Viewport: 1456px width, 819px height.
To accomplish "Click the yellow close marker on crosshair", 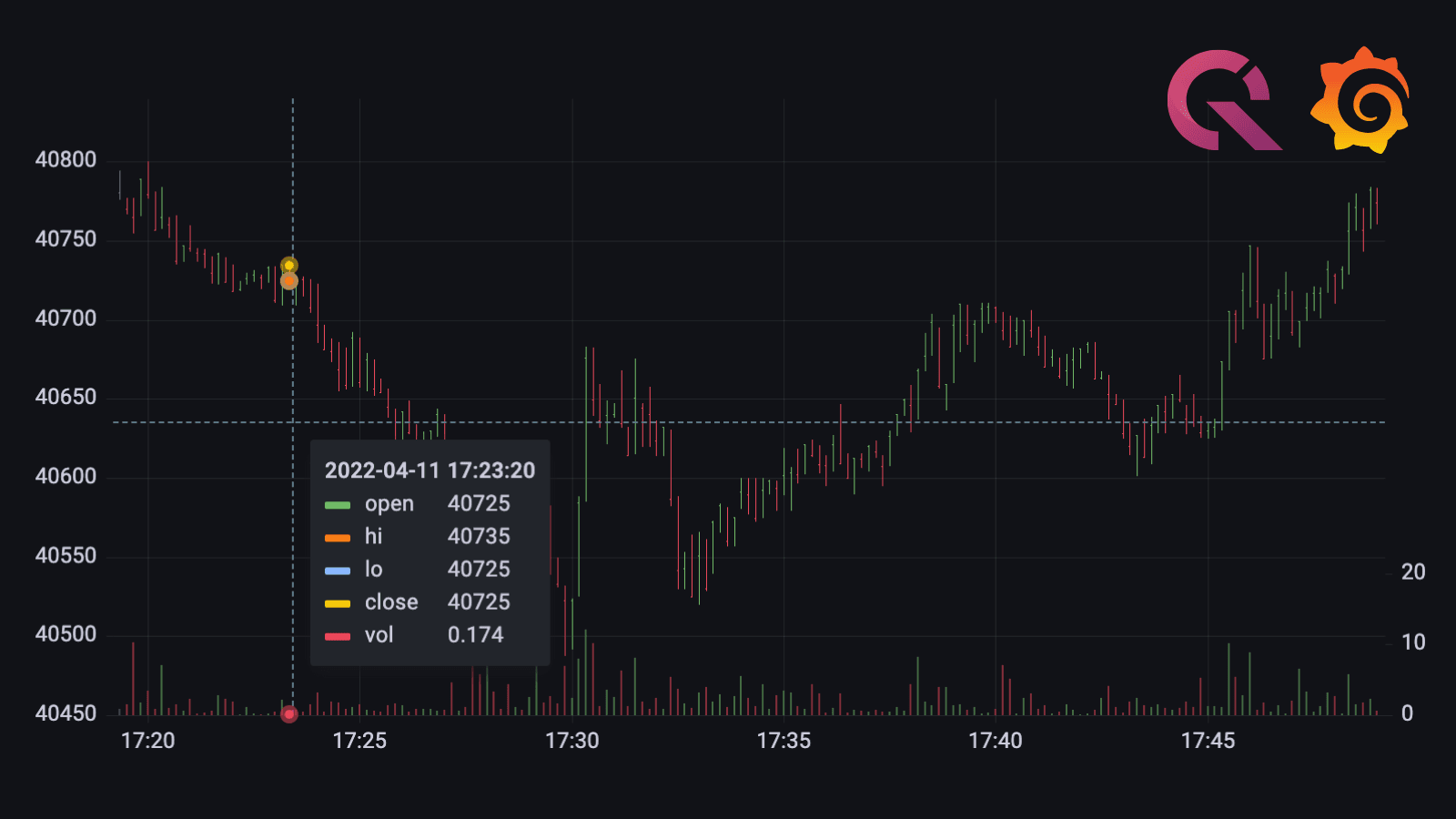I will (x=289, y=266).
